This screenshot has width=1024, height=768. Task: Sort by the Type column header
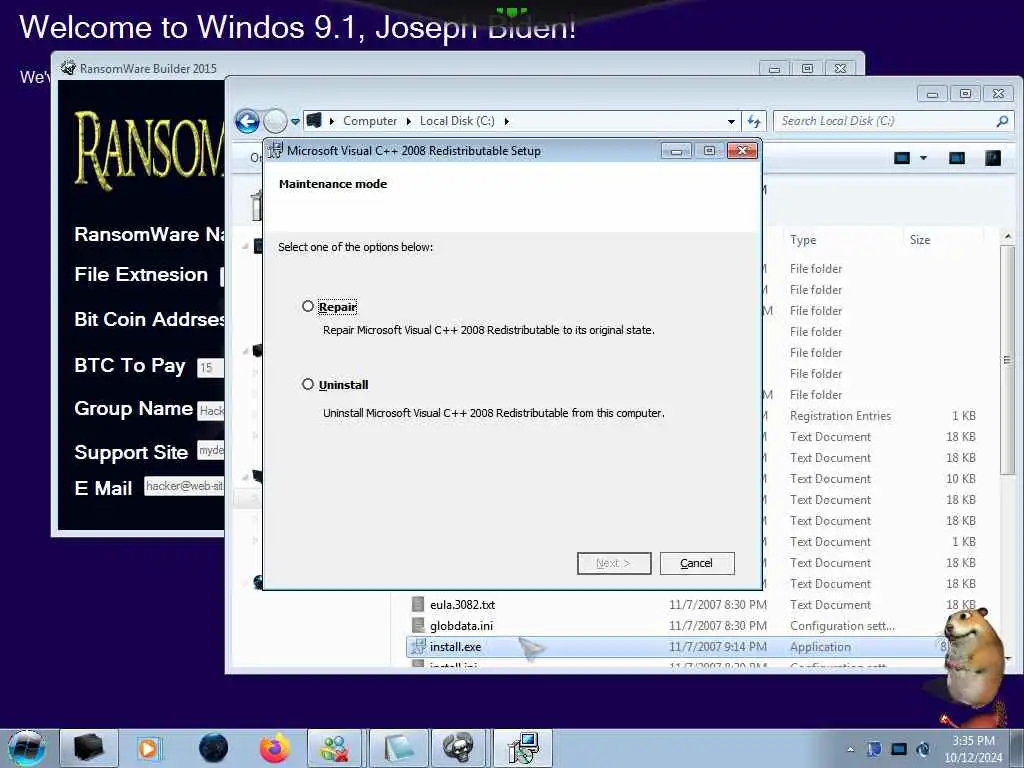pyautogui.click(x=803, y=240)
